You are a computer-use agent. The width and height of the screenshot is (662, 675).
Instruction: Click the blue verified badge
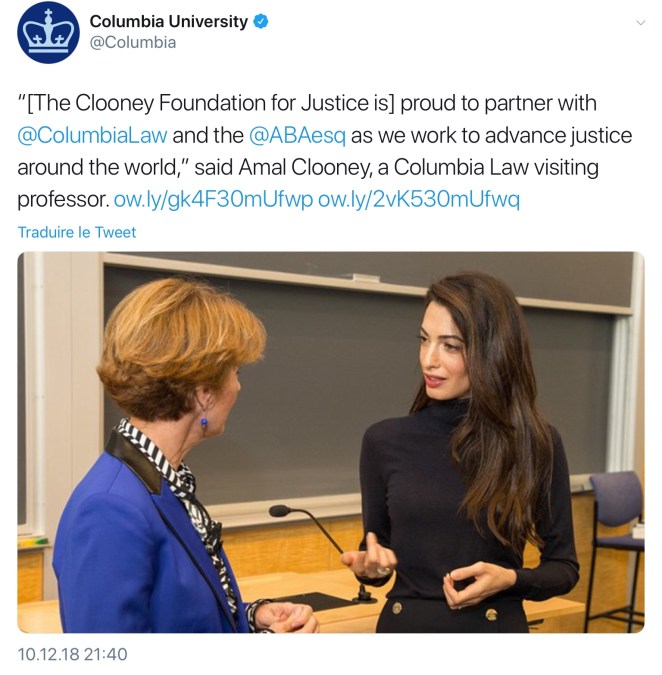260,21
